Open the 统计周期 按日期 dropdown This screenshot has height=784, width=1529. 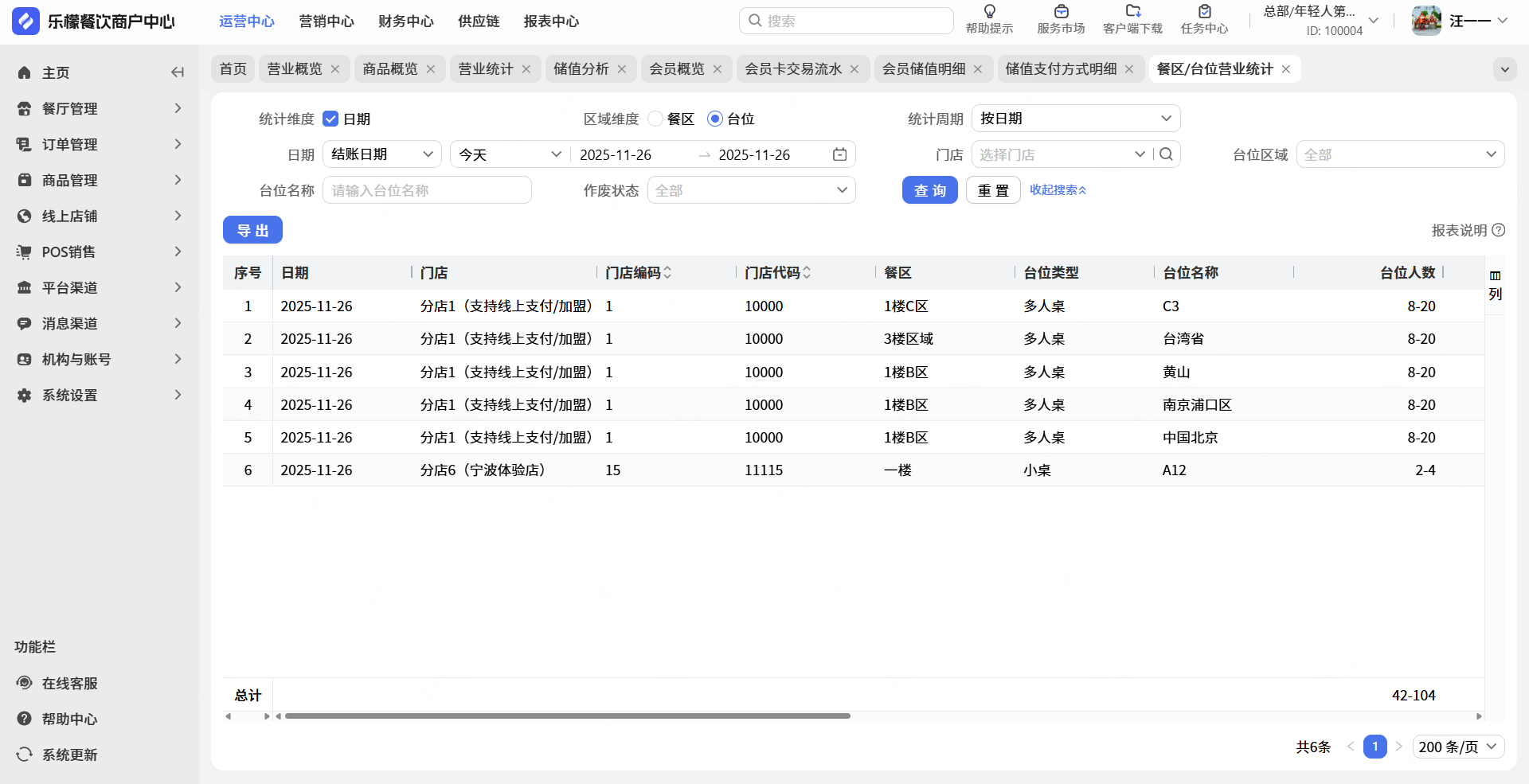point(1075,119)
